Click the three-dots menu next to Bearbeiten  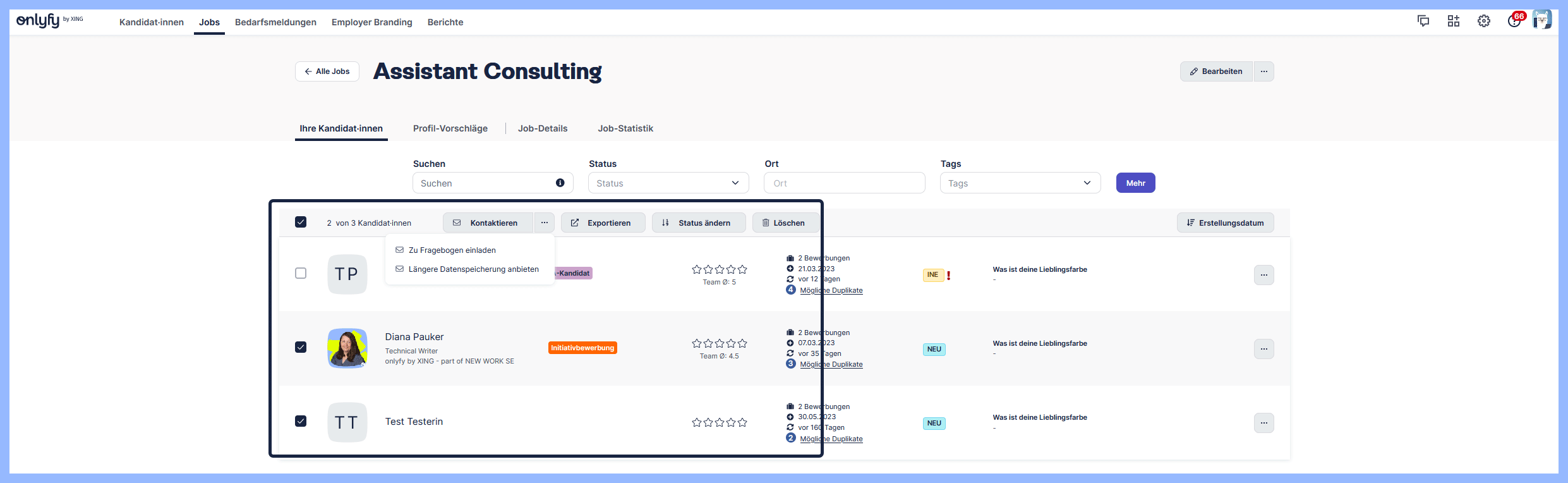coord(1263,71)
